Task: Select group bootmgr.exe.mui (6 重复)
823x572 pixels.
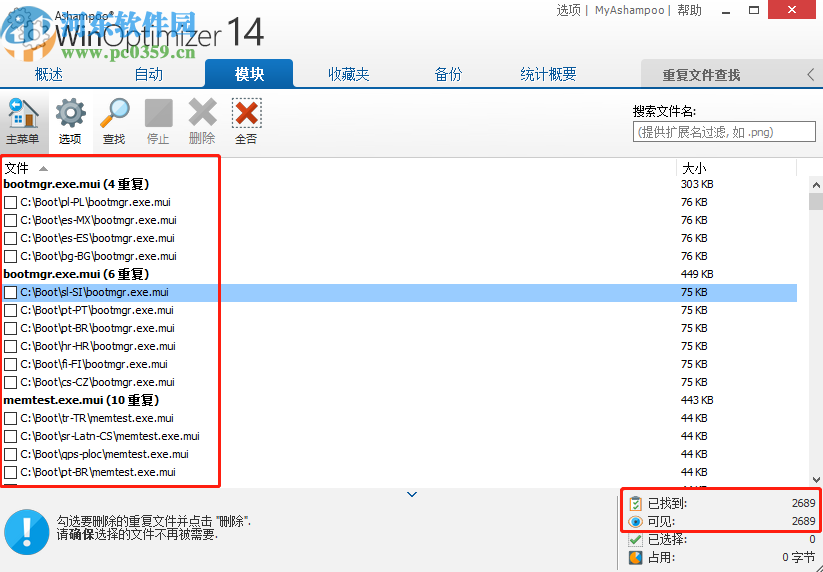Action: coord(77,274)
